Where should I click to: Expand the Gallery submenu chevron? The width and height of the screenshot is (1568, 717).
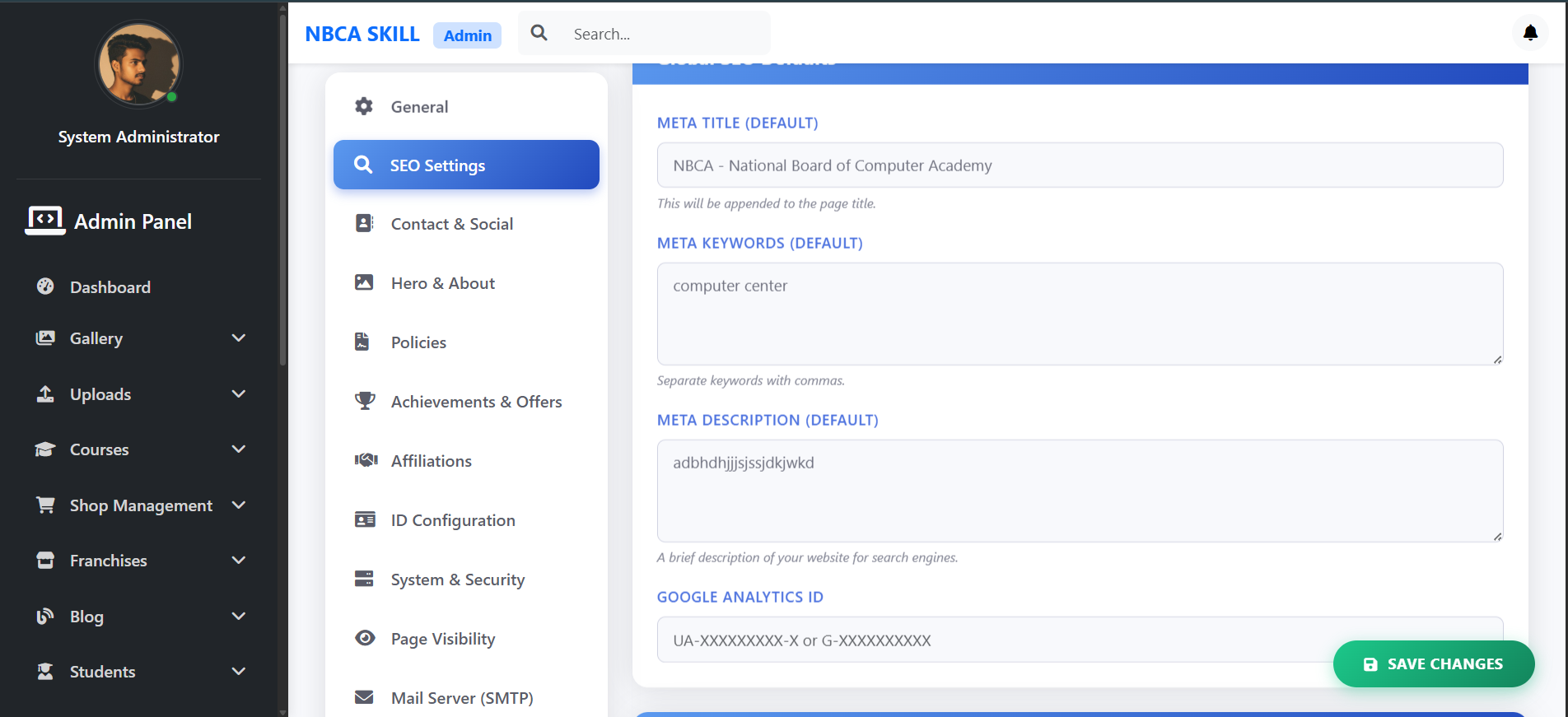(x=239, y=338)
